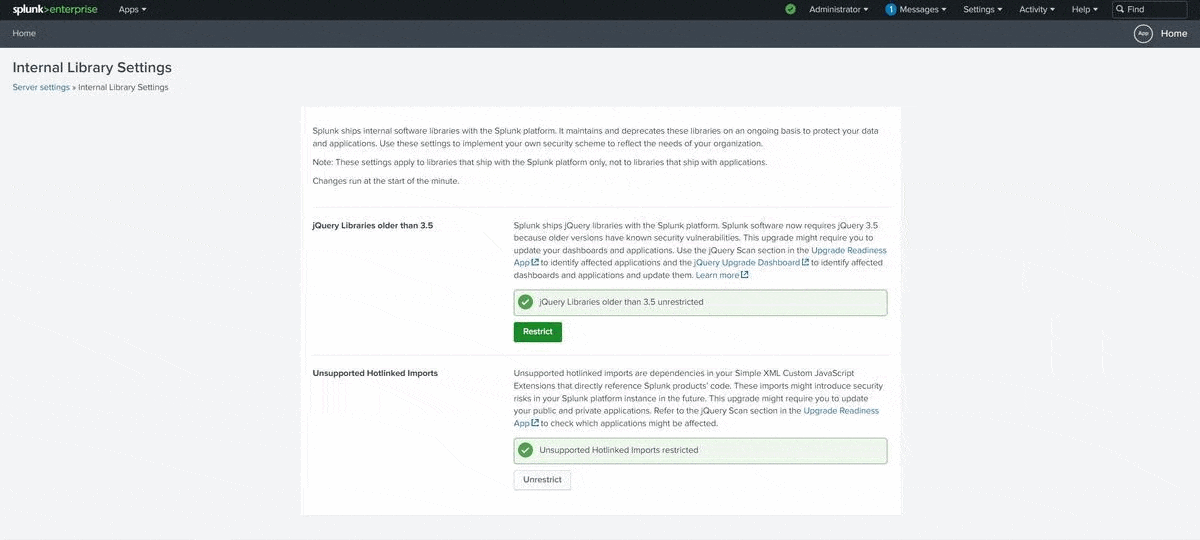Viewport: 1200px width, 540px height.
Task: Click the jQuery unrestricted green checkmark icon
Action: (x=525, y=302)
